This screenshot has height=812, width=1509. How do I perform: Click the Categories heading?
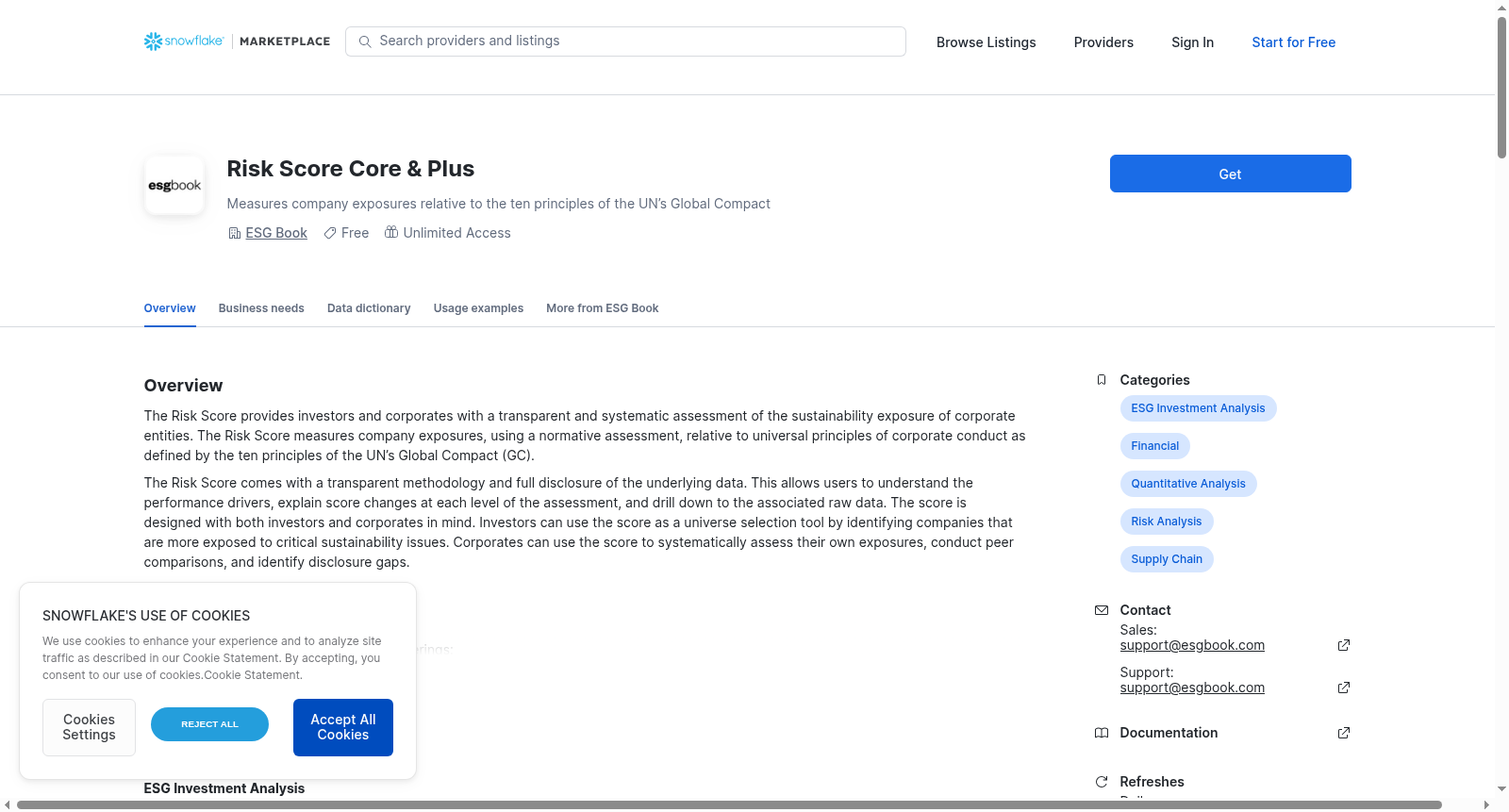(1154, 380)
